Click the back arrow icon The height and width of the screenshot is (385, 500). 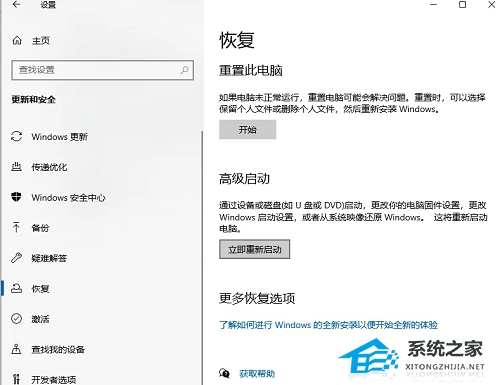click(16, 5)
